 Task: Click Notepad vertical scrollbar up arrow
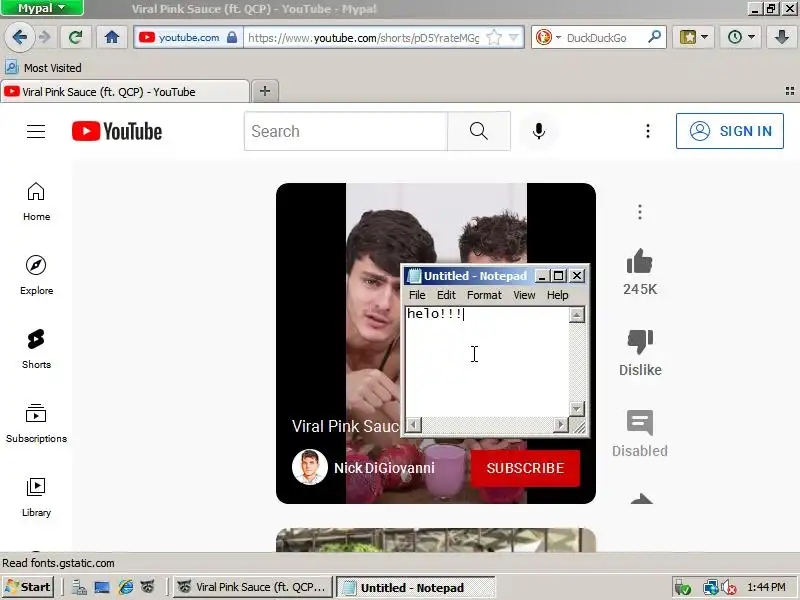click(577, 315)
